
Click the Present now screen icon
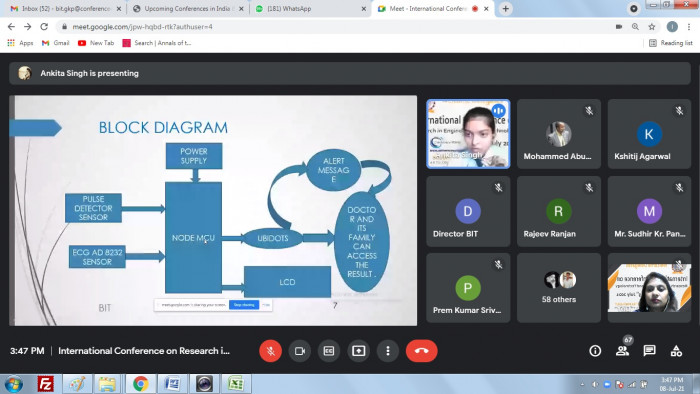click(x=358, y=351)
